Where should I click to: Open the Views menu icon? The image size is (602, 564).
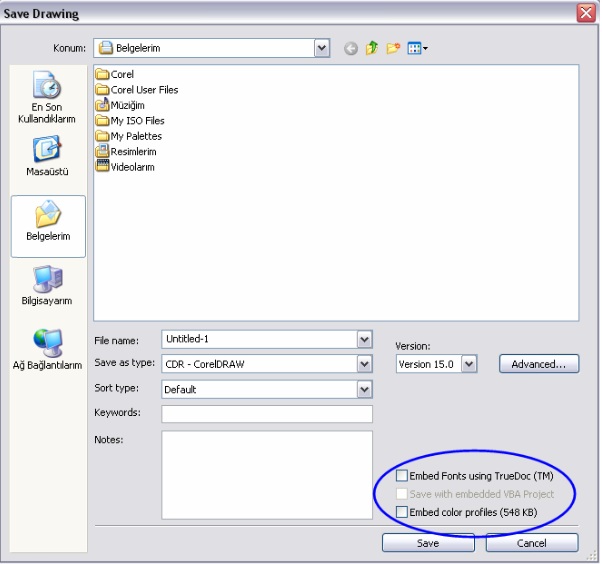tap(418, 48)
